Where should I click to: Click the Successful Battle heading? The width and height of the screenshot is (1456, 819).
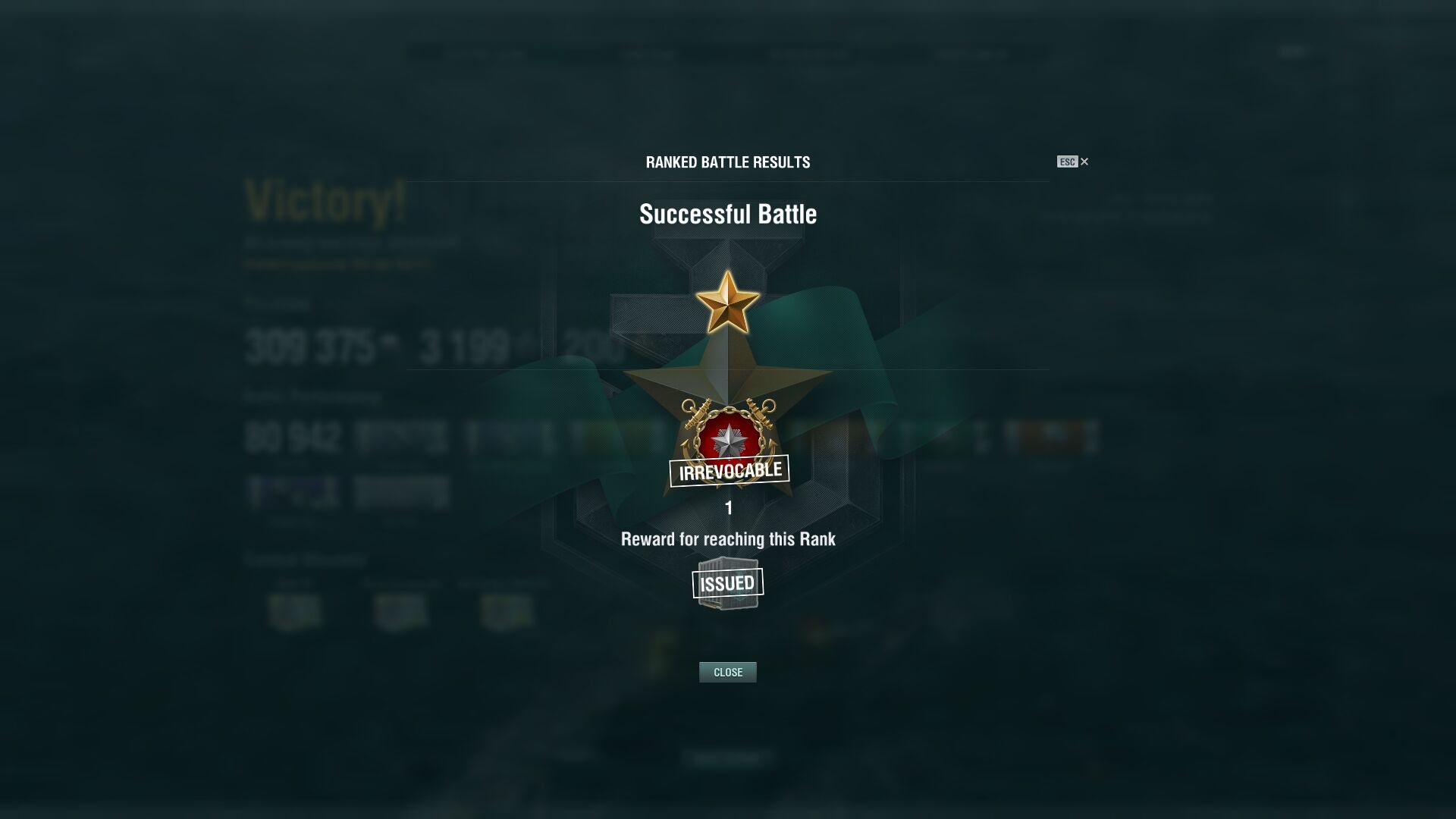[x=728, y=215]
